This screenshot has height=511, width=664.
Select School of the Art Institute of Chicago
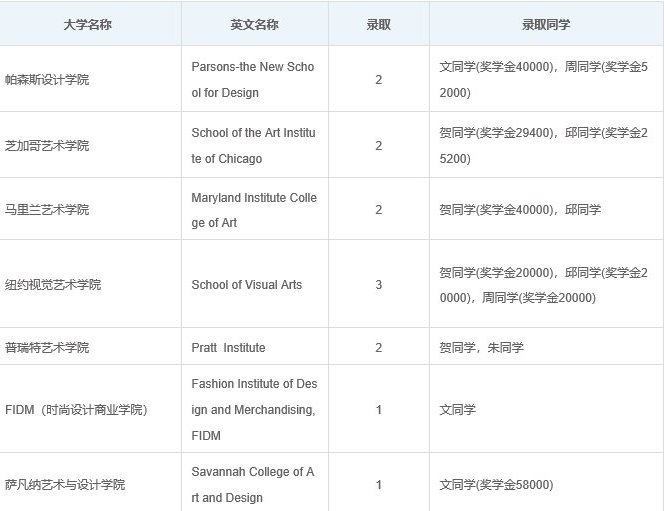pyautogui.click(x=252, y=145)
